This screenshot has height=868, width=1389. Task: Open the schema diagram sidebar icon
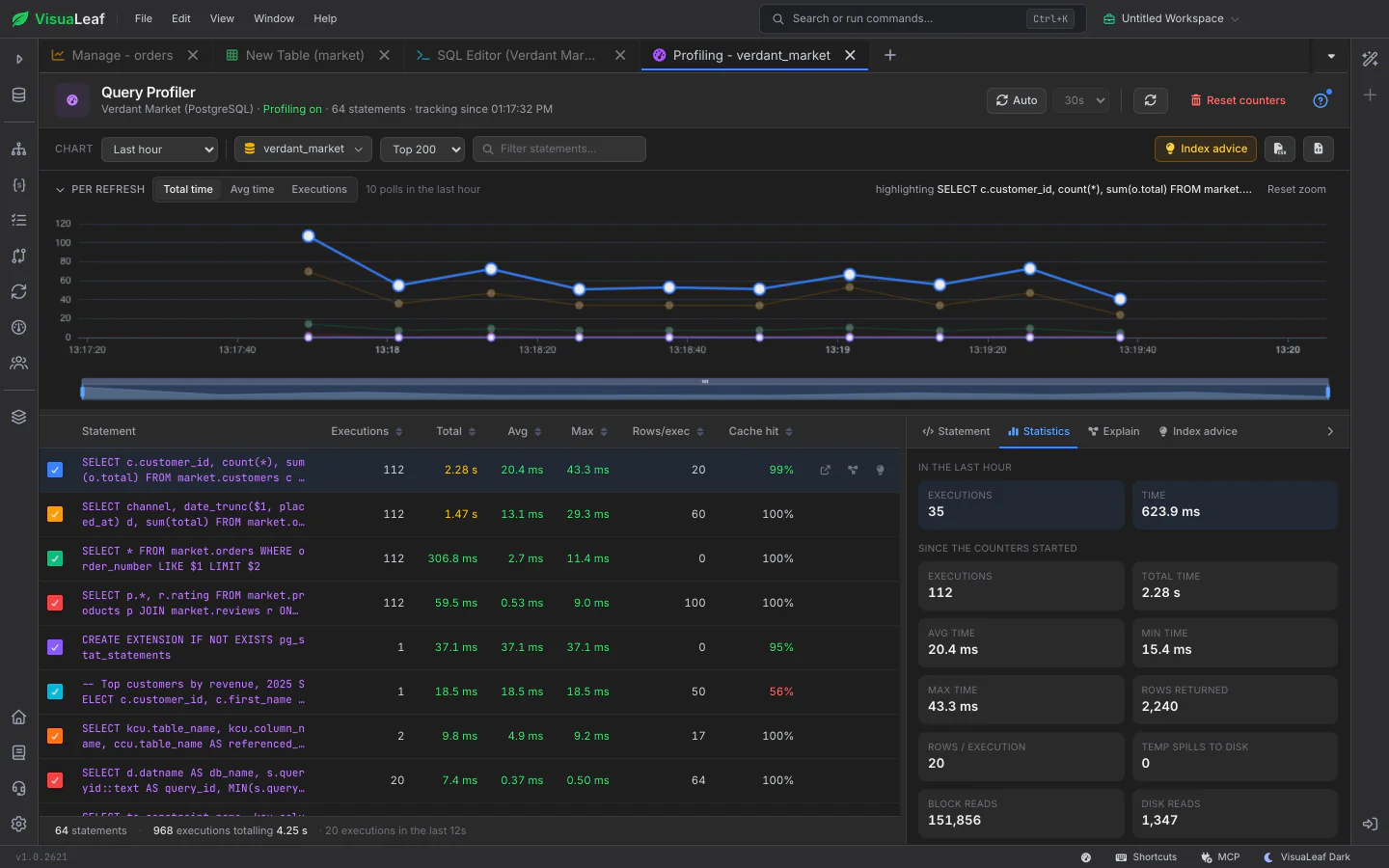coord(18,149)
